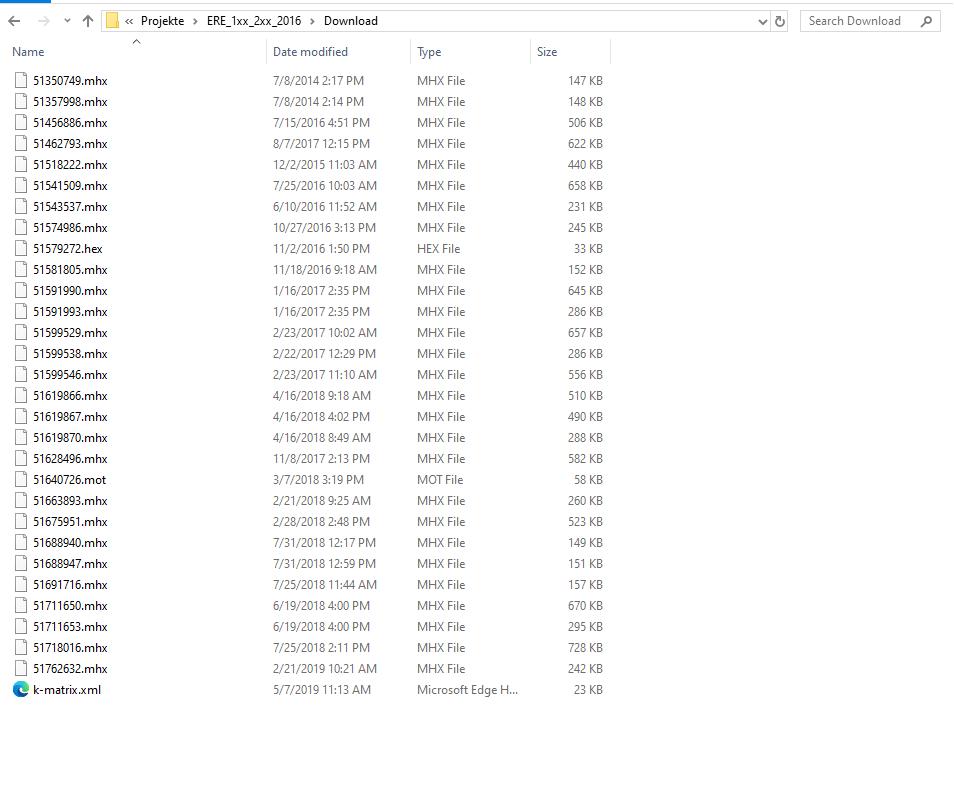Image resolution: width=954 pixels, height=792 pixels.
Task: Sort by Date modified column
Action: tap(310, 52)
